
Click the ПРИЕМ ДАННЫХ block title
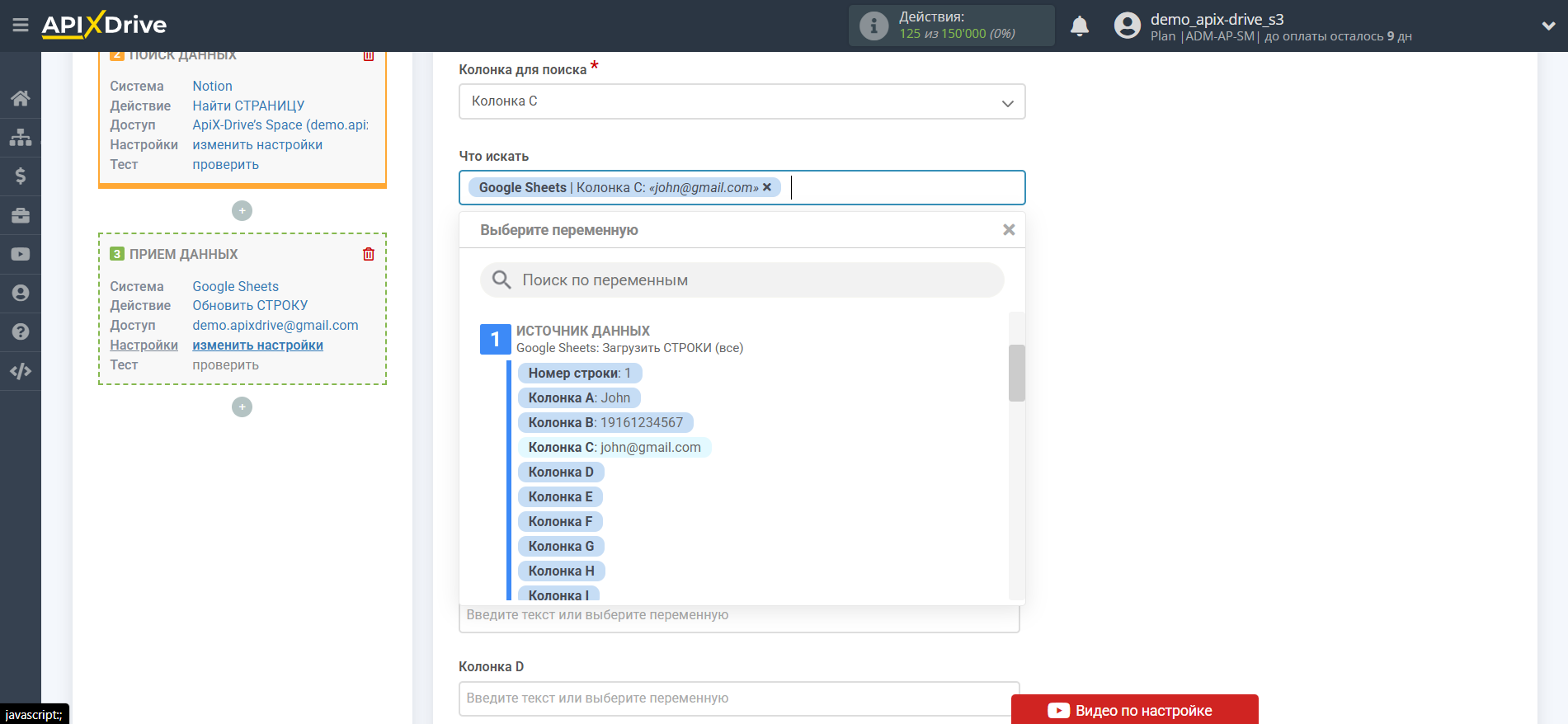pyautogui.click(x=183, y=254)
